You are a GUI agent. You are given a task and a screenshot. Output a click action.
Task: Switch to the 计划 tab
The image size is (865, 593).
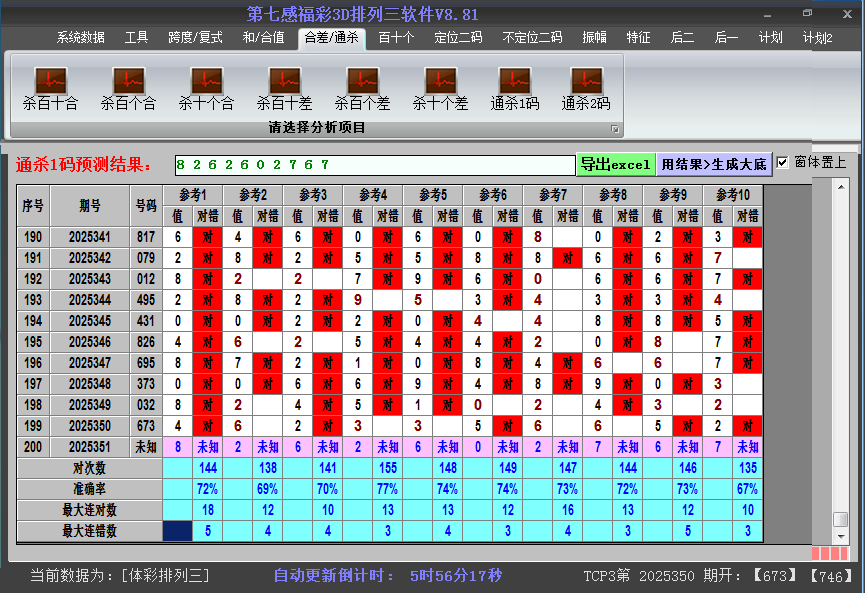pyautogui.click(x=770, y=38)
